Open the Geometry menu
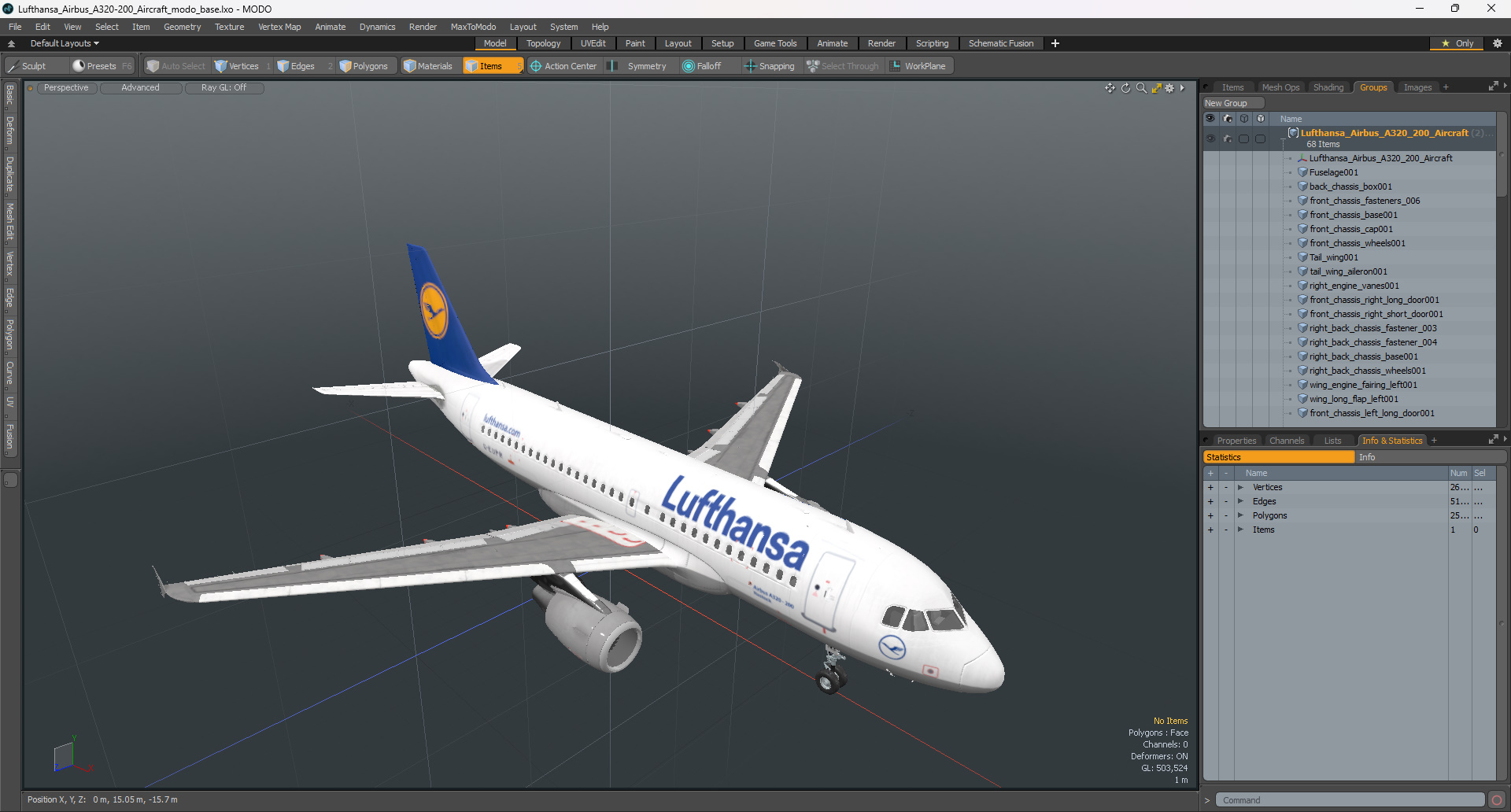The image size is (1511, 812). (x=182, y=27)
